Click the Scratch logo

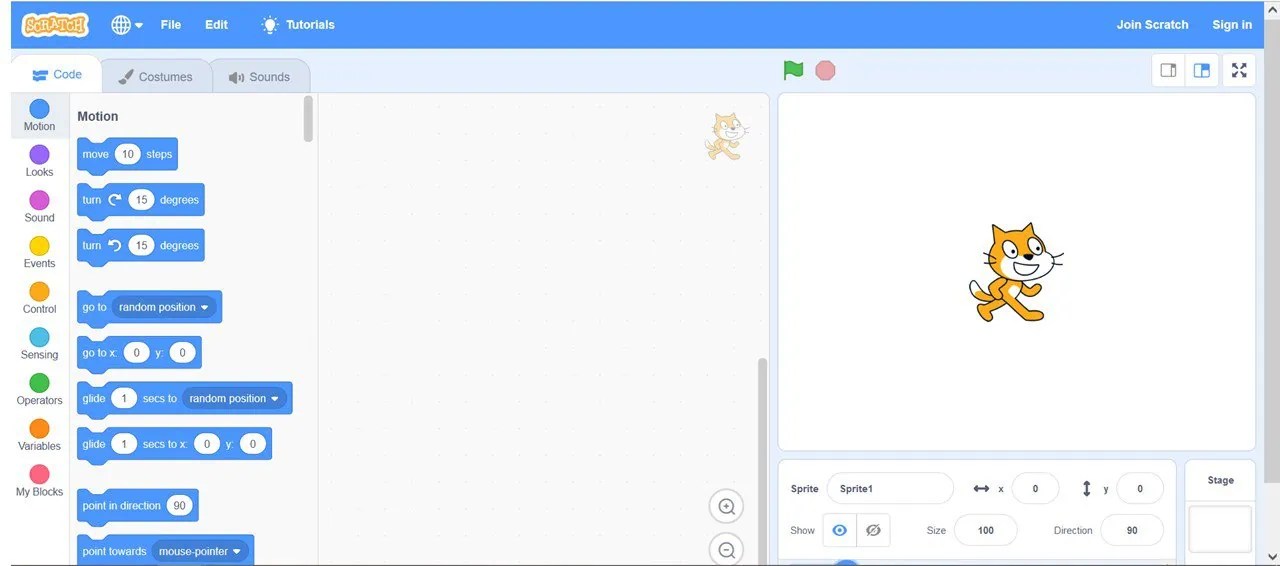[55, 25]
